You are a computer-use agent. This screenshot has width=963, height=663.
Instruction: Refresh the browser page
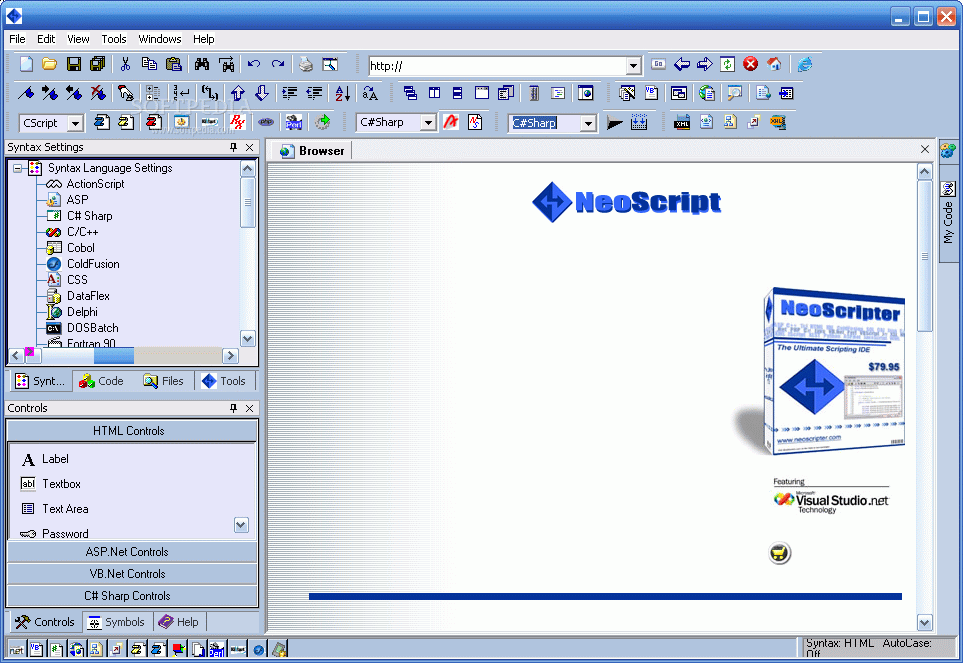pyautogui.click(x=727, y=64)
